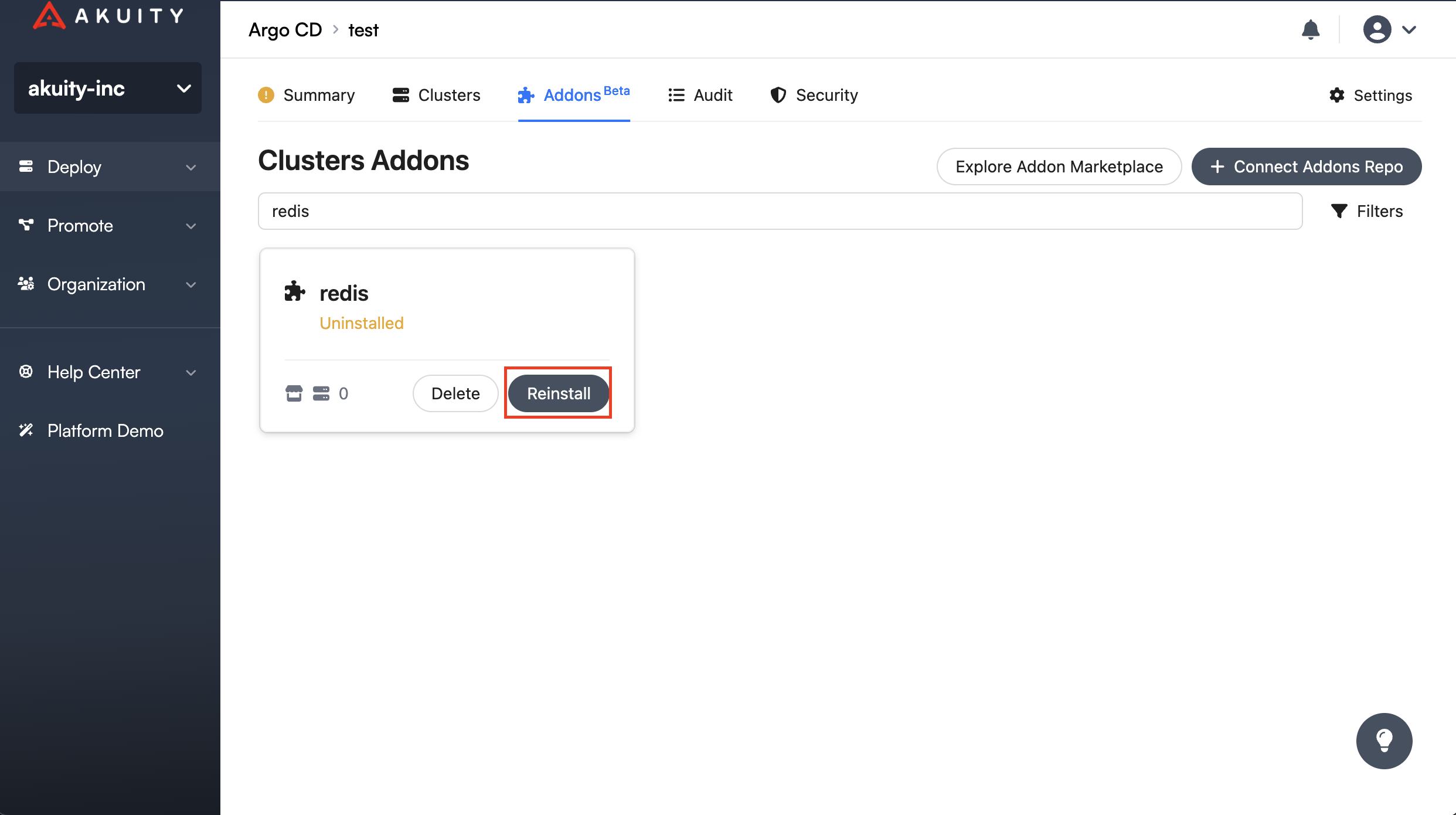Click the Organization people icon
1456x815 pixels.
click(x=26, y=284)
